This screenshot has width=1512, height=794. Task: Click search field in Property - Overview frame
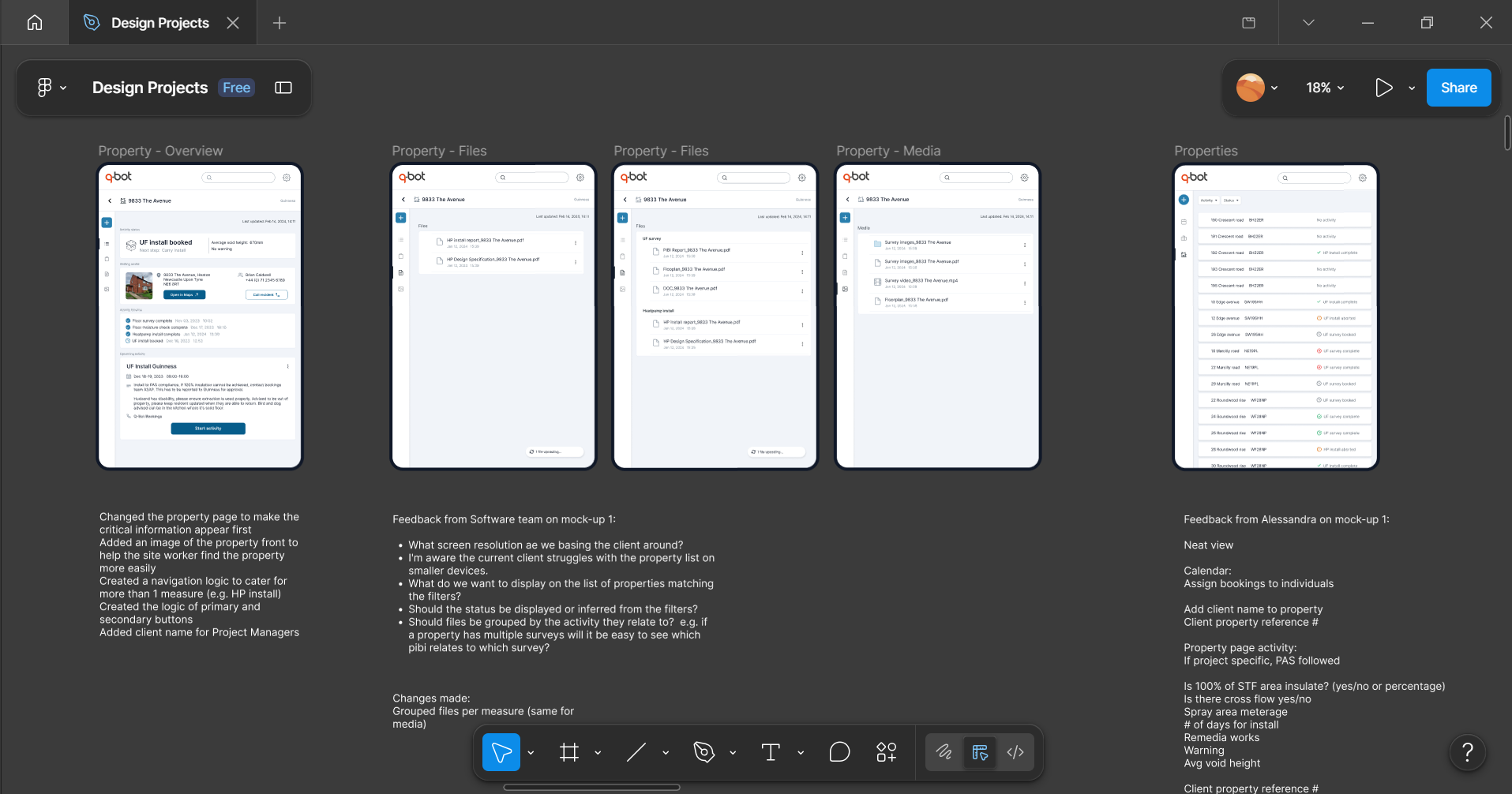tap(238, 178)
